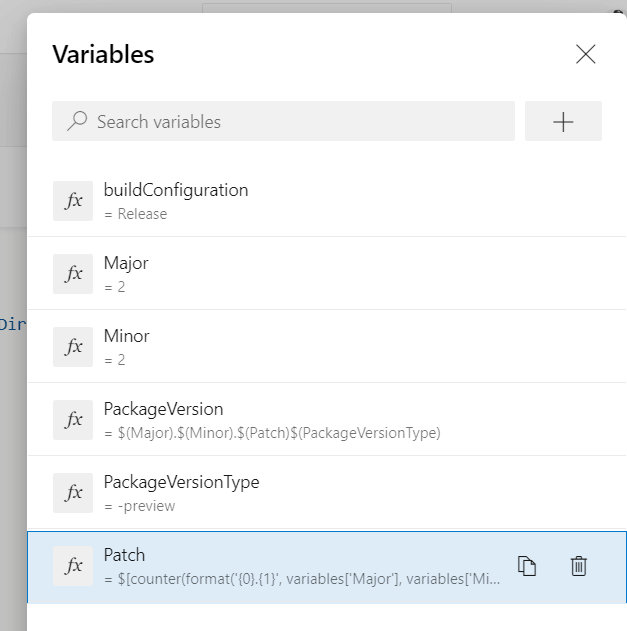Open the buildConfiguration variable
Screen dimensions: 627x631
tap(176, 190)
